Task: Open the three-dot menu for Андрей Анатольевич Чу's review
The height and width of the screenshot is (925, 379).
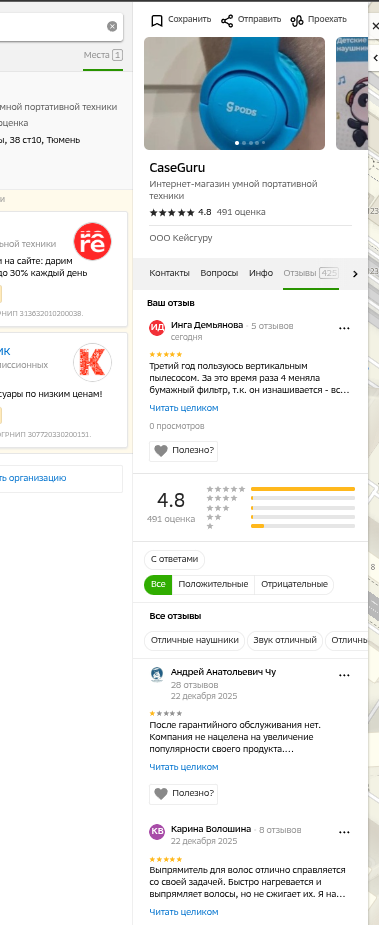Action: pyautogui.click(x=344, y=675)
